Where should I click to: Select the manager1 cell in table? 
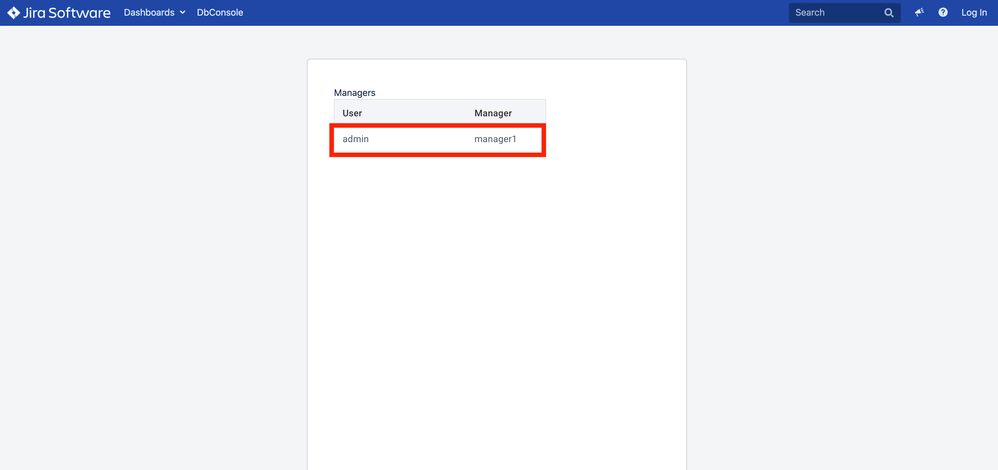tap(495, 139)
